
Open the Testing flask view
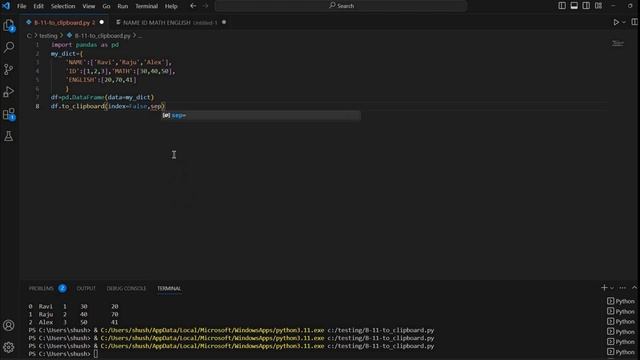tap(9, 136)
